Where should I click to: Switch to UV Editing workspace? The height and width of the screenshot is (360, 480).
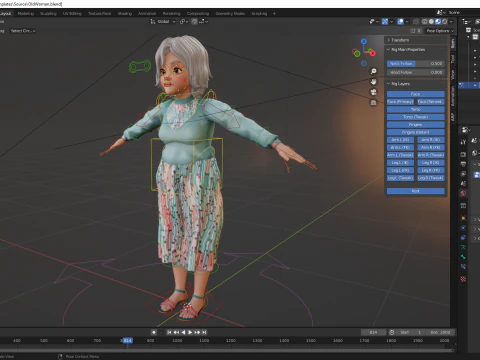[x=72, y=14]
